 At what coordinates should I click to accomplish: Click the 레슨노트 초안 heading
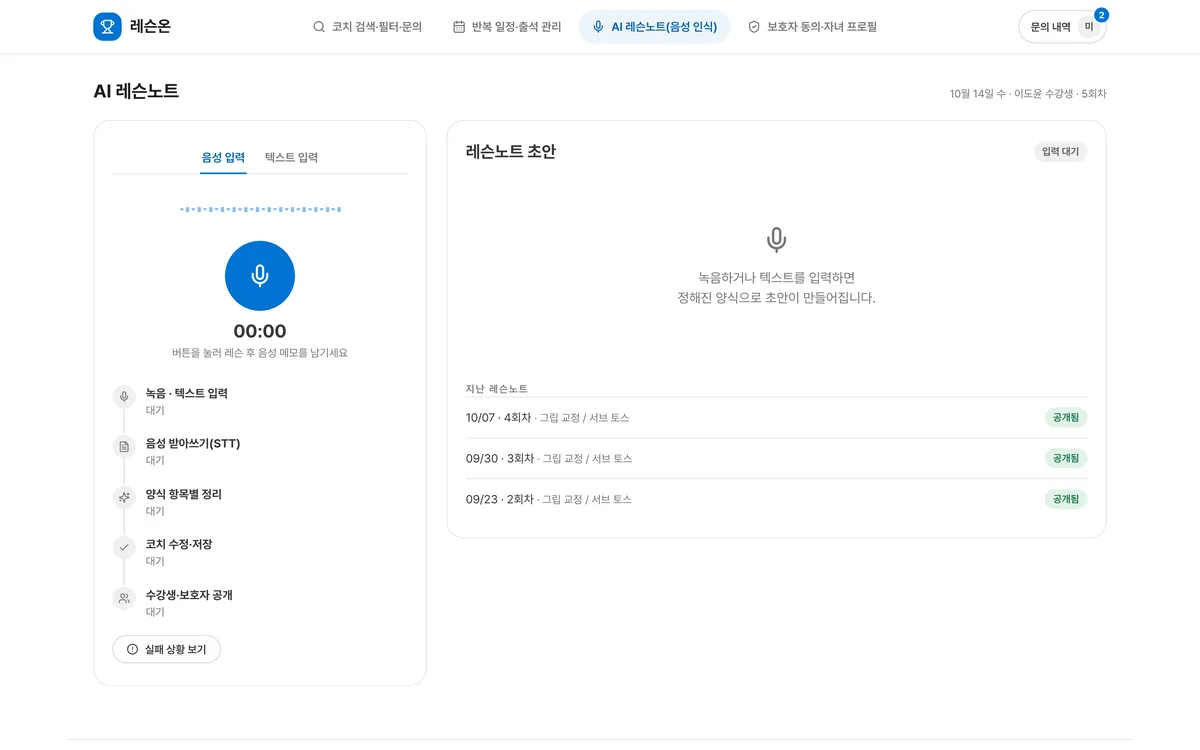point(511,152)
